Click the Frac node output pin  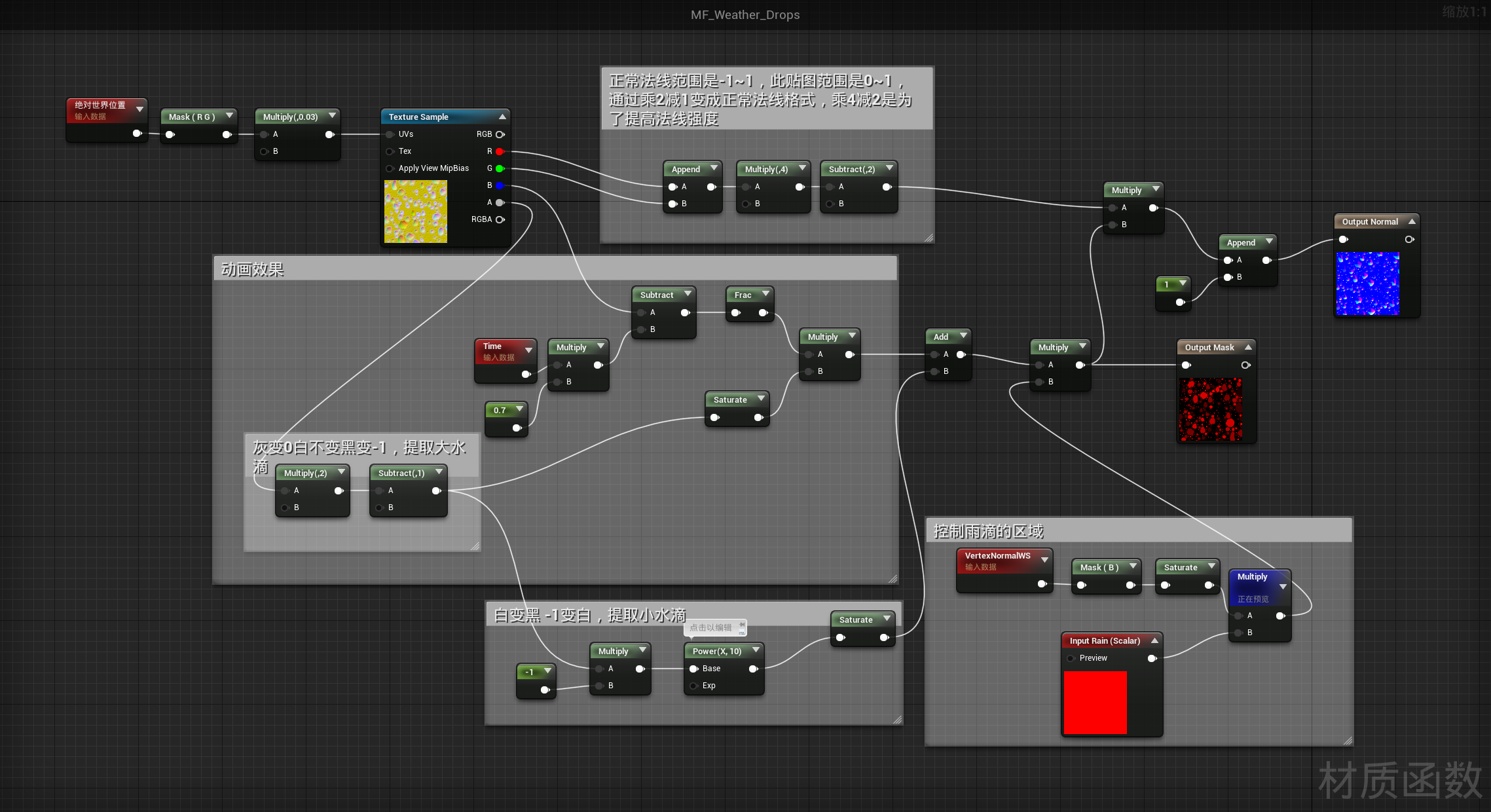[x=764, y=313]
